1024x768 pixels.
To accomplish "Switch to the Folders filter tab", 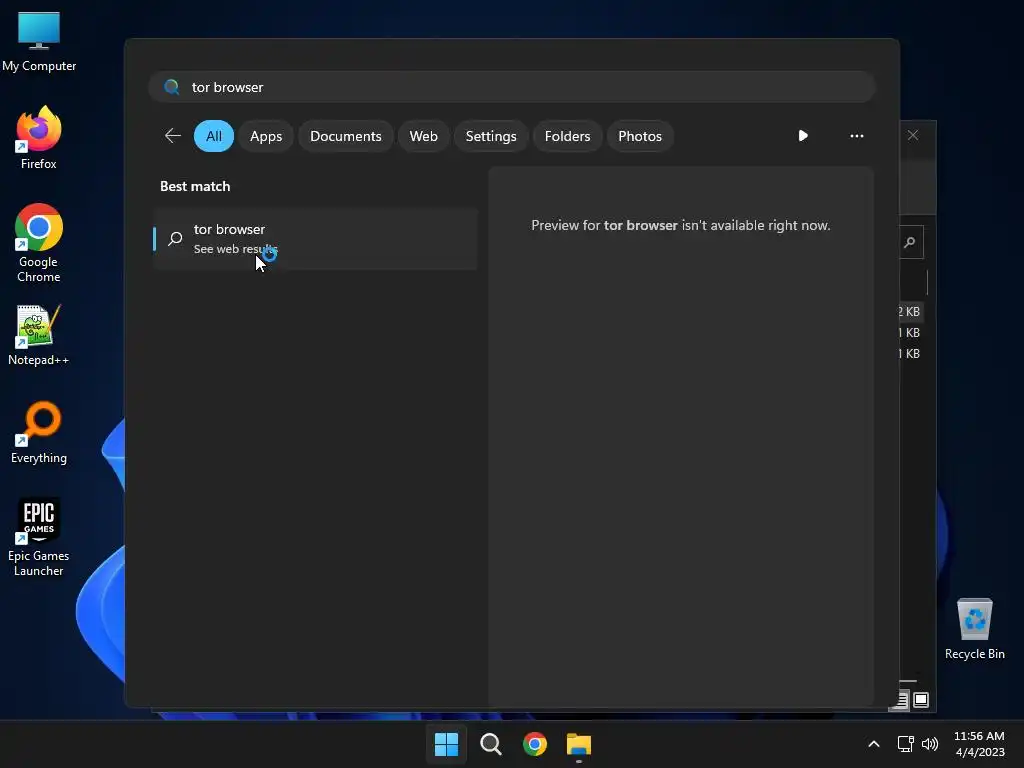I will (567, 136).
